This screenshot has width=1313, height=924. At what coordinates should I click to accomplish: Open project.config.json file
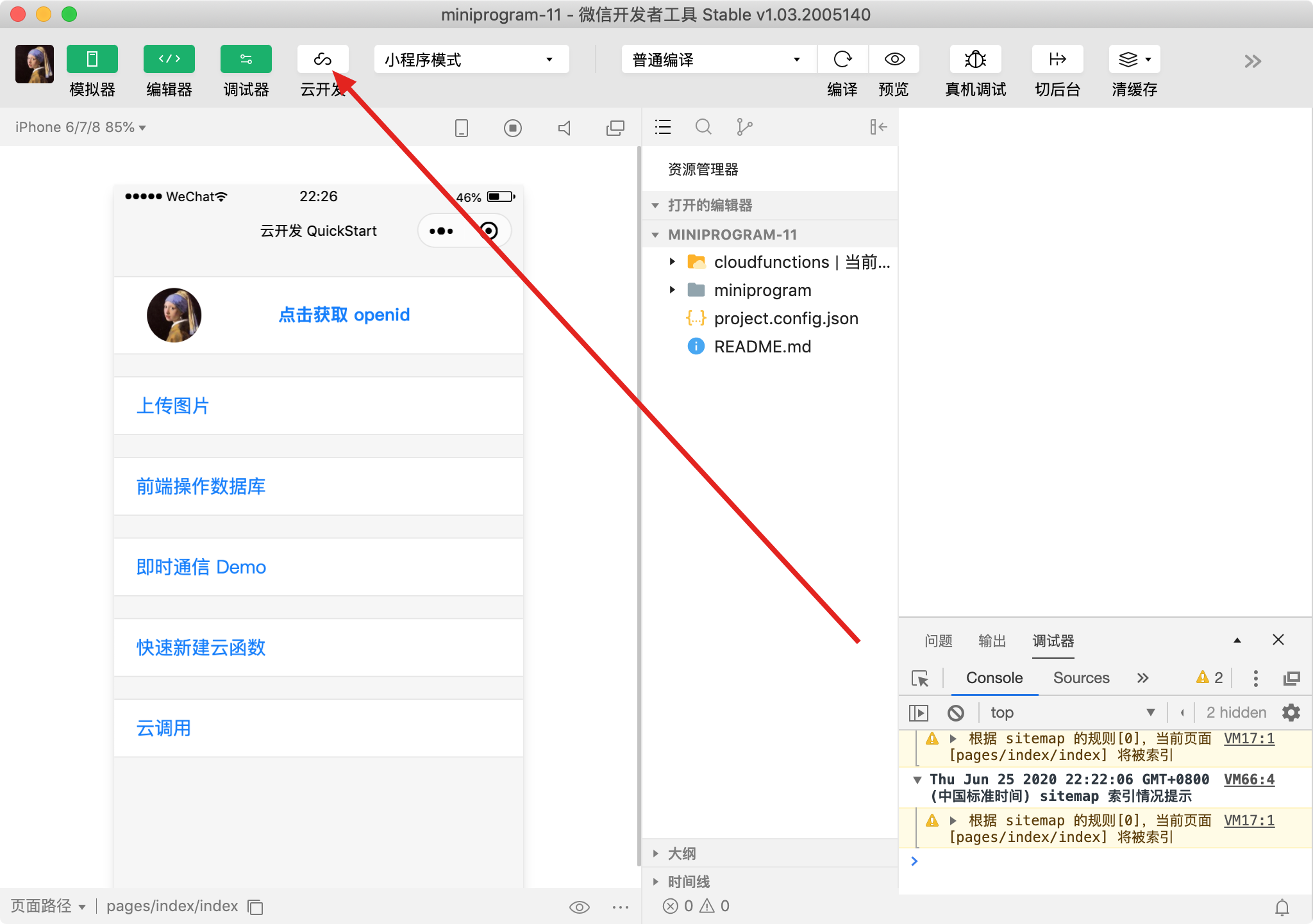click(785, 318)
